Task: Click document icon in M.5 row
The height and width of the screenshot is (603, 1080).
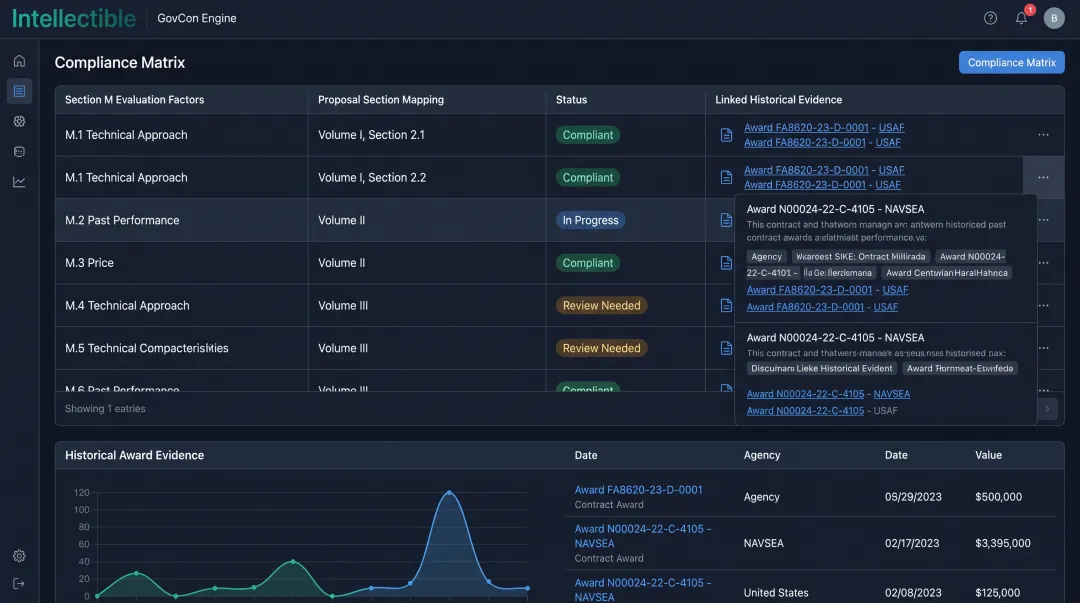Action: pos(726,348)
